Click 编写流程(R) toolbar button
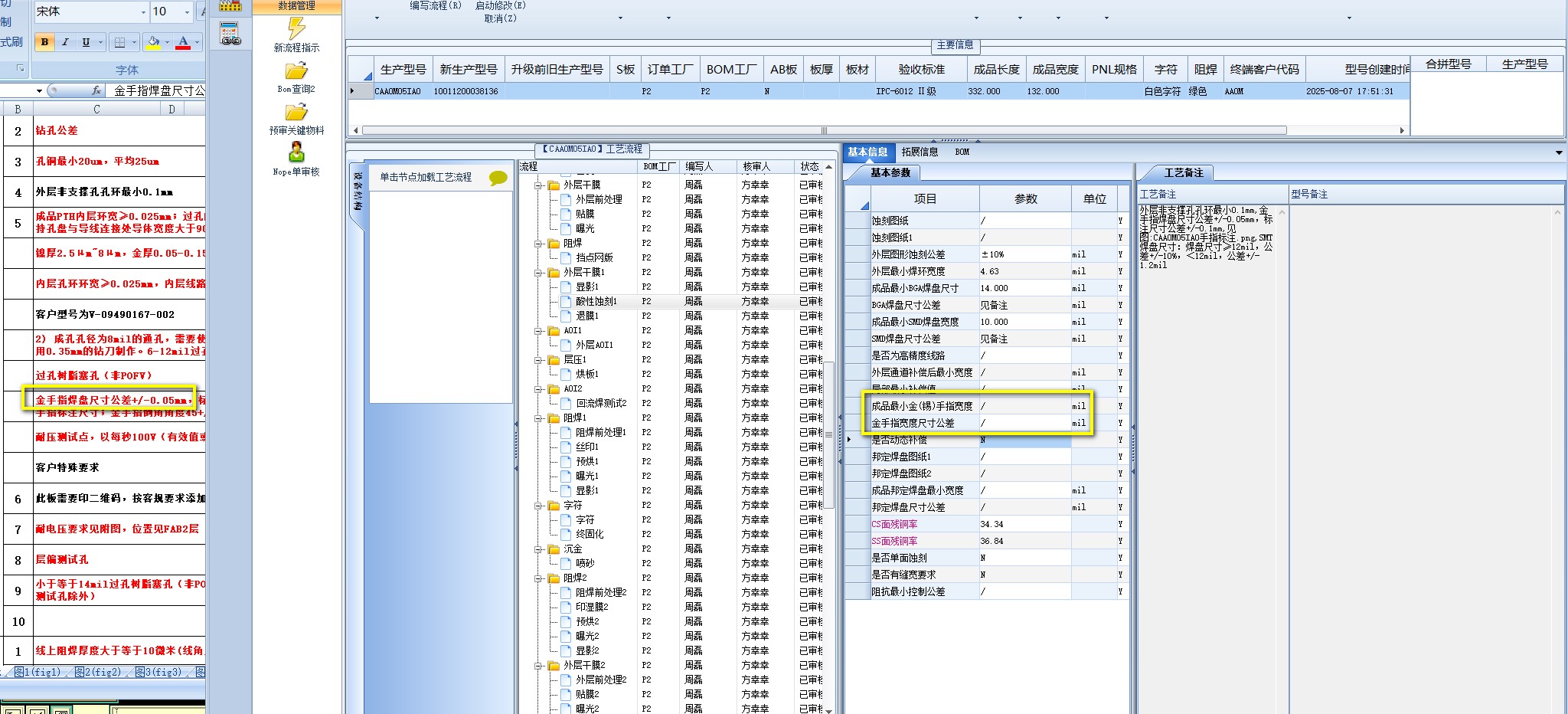 tap(436, 5)
